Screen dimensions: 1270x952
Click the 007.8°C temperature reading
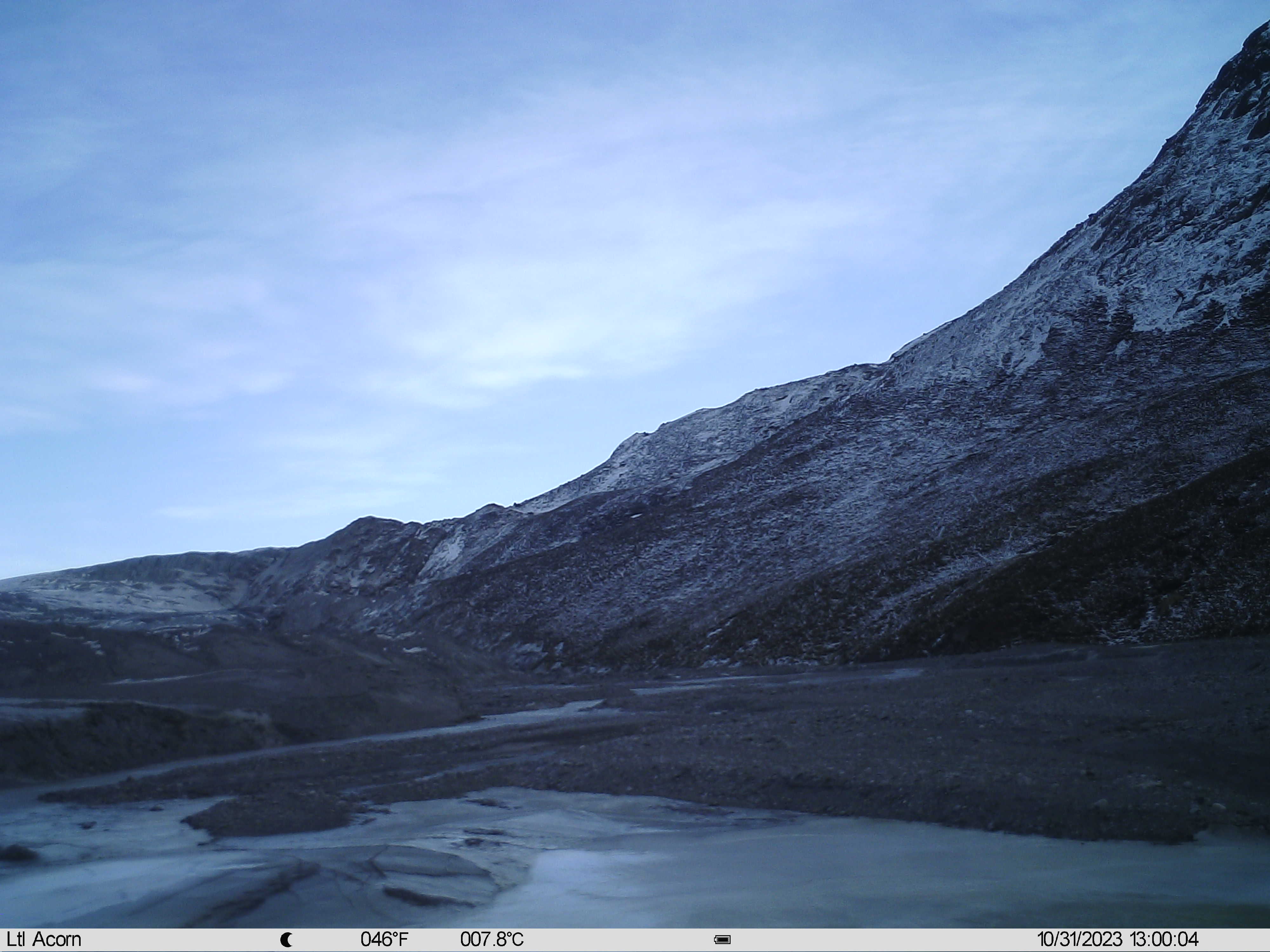click(x=491, y=939)
